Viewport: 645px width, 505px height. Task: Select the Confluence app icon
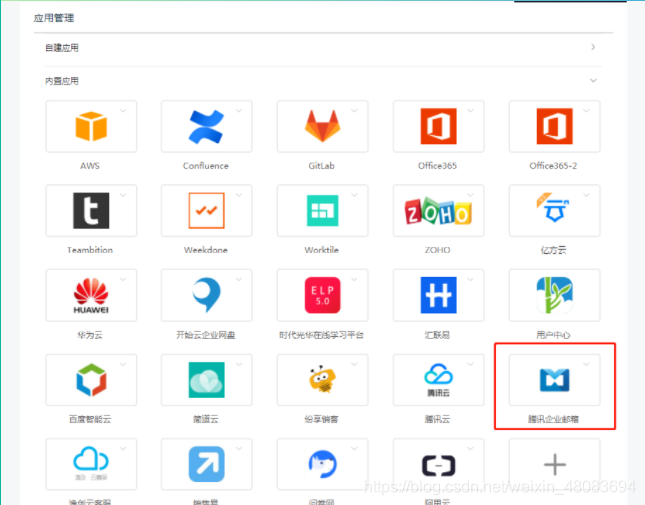[x=206, y=126]
